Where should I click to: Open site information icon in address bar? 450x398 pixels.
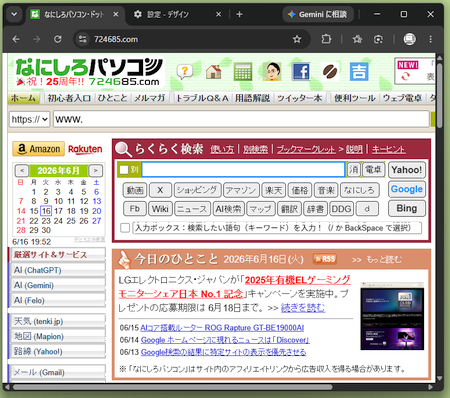click(x=82, y=39)
